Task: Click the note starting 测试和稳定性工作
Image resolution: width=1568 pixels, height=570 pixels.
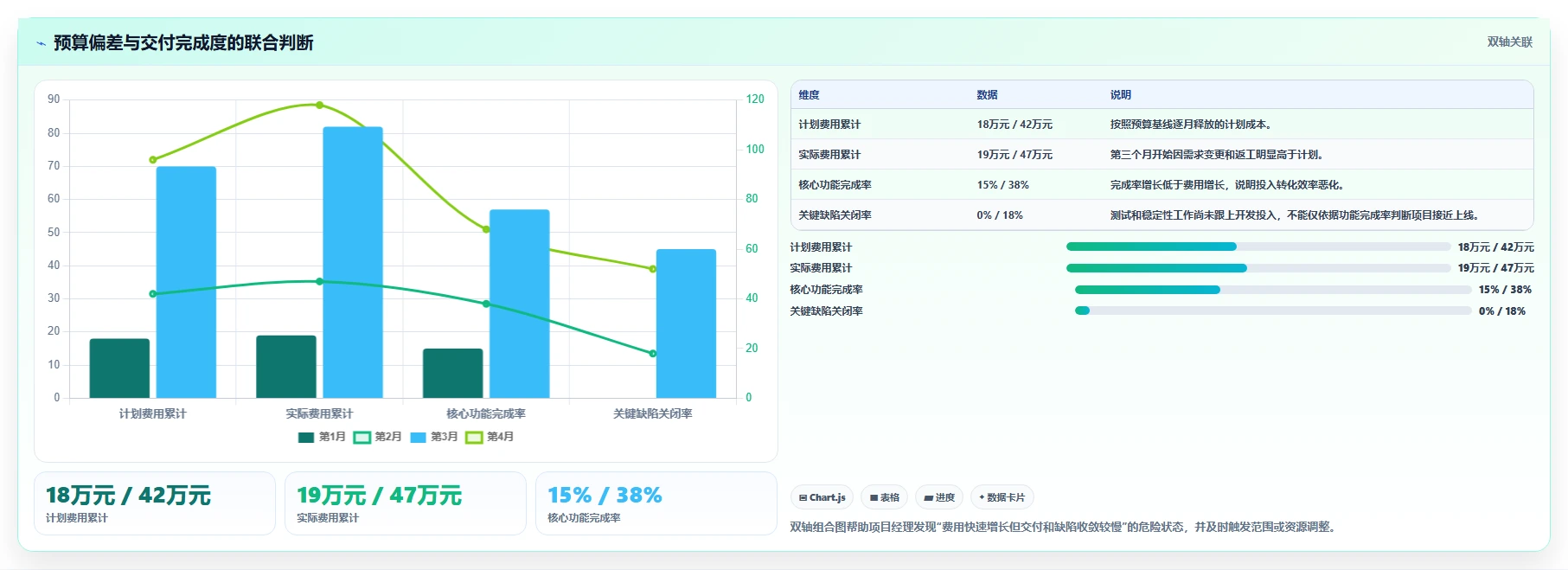Action: pos(1296,215)
